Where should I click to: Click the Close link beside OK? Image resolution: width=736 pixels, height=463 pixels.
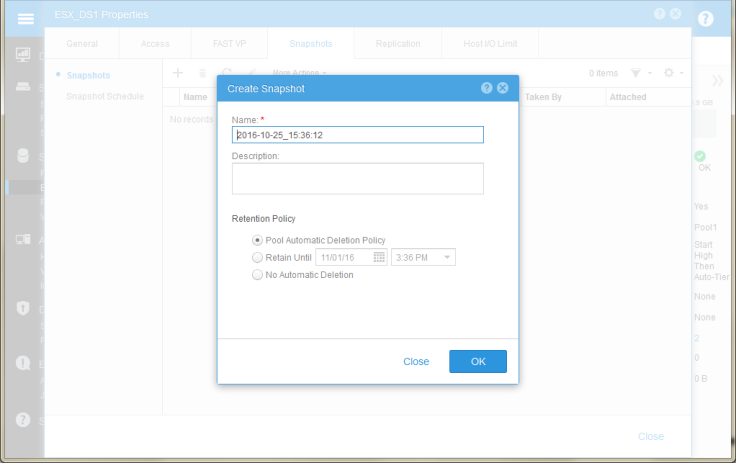point(416,361)
